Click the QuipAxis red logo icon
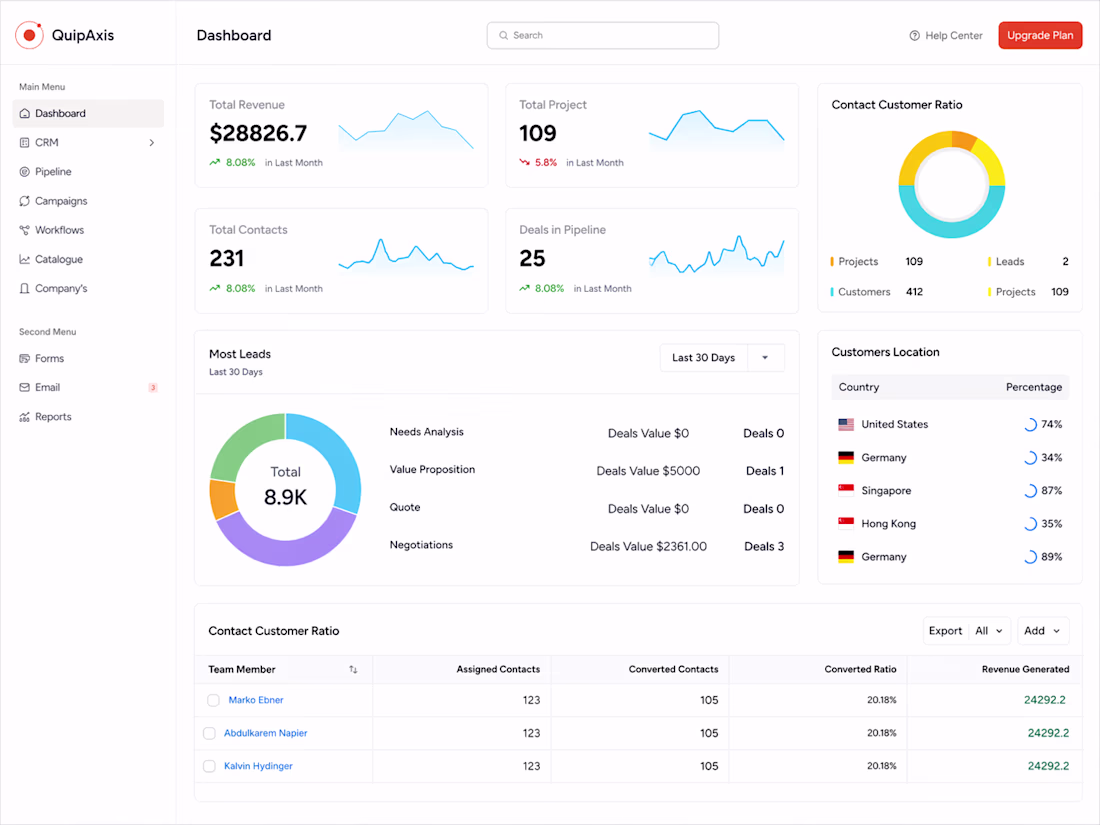 [x=29, y=35]
